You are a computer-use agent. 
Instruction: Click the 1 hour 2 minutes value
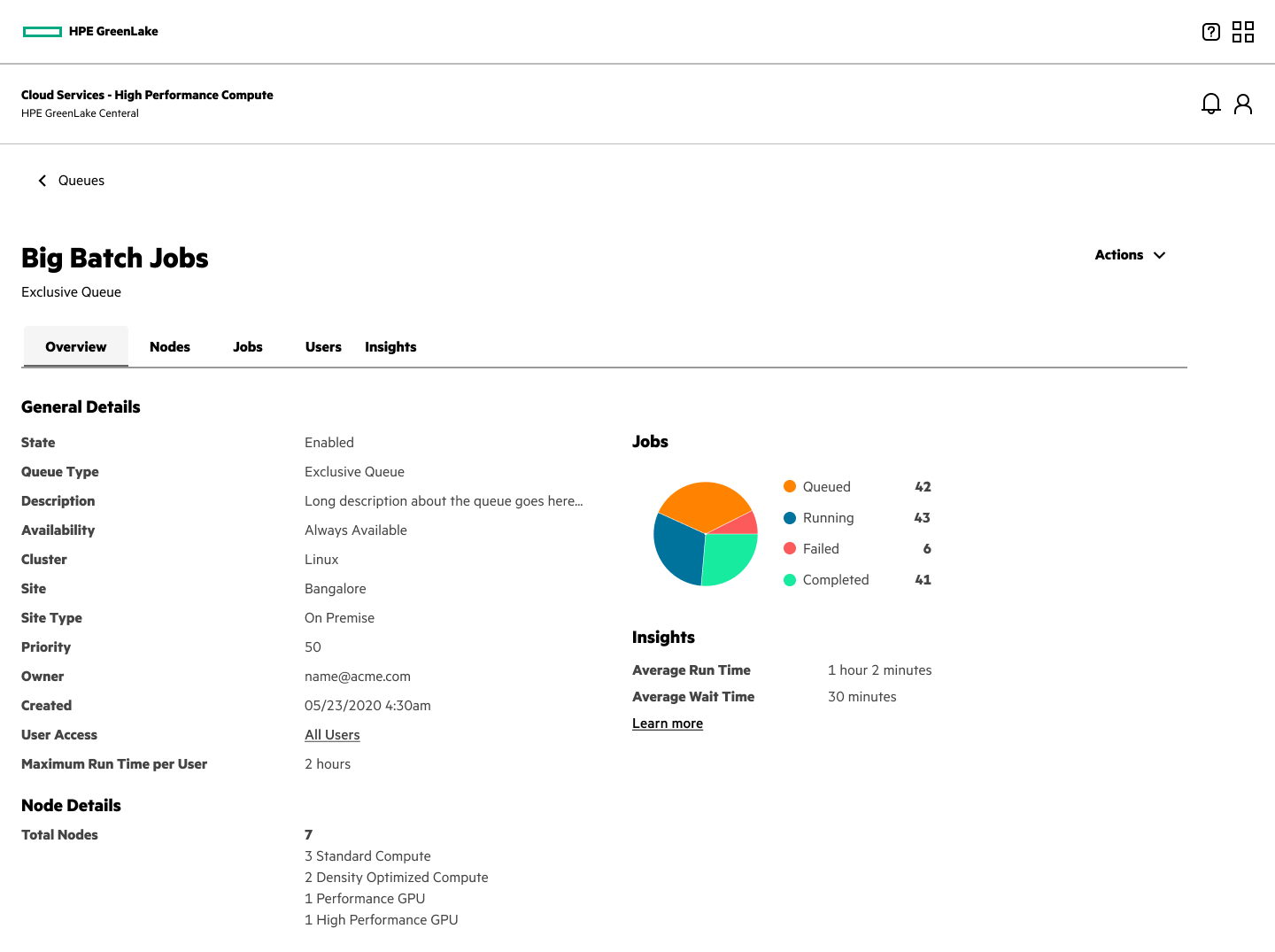[x=880, y=670]
